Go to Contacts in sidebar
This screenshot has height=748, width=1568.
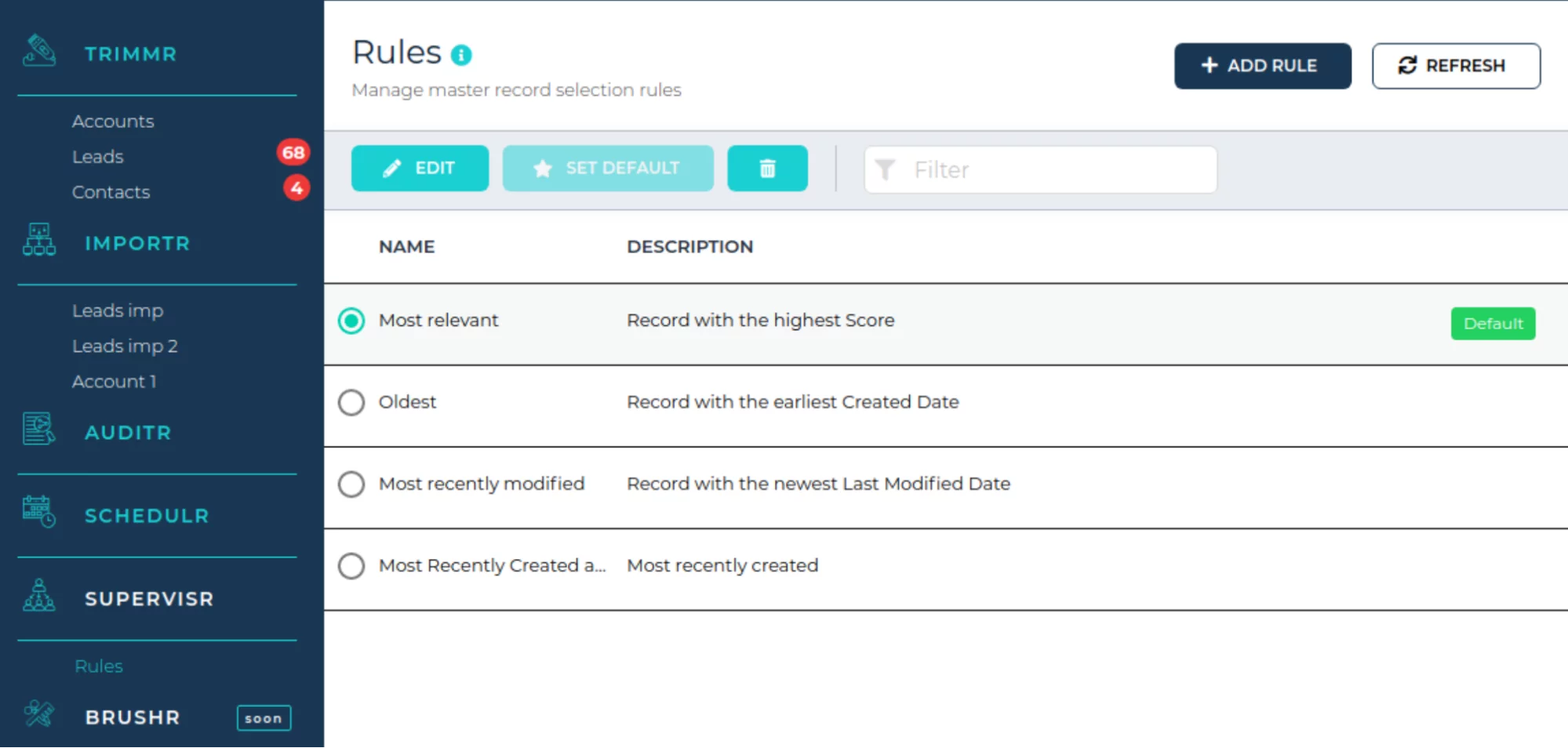(x=111, y=192)
